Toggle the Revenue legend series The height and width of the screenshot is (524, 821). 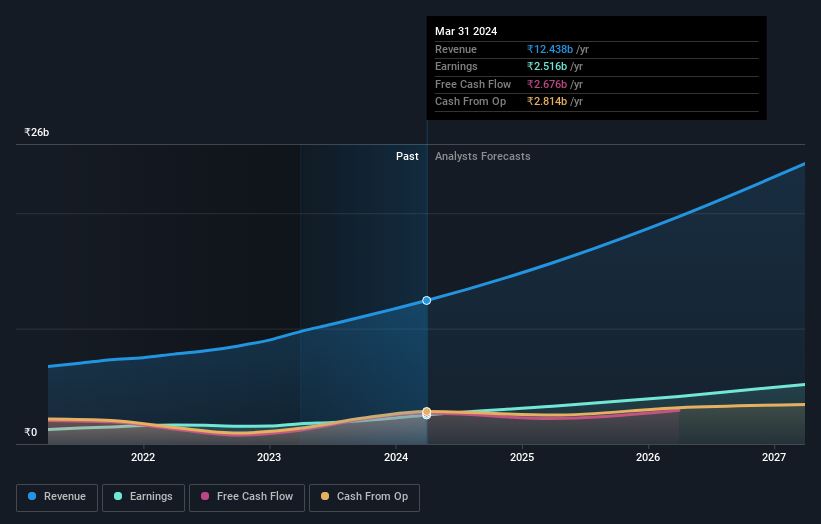pos(57,497)
